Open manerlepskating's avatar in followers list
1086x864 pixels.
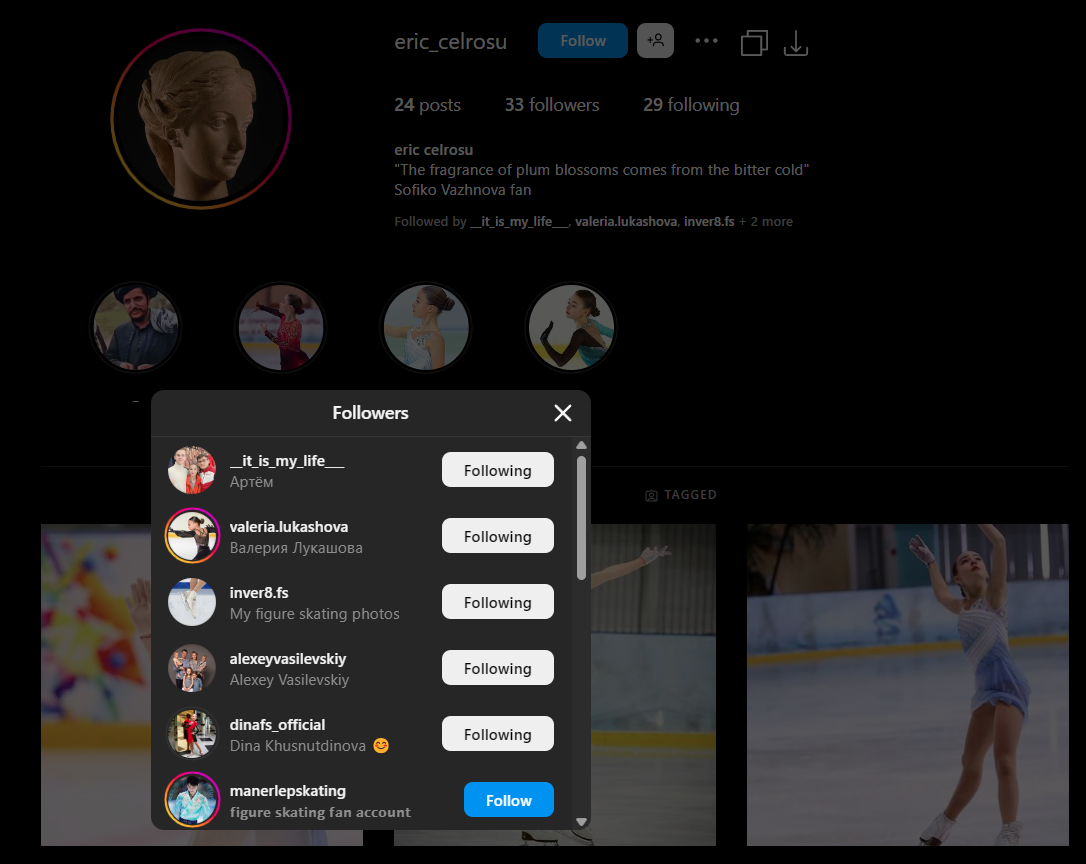192,800
